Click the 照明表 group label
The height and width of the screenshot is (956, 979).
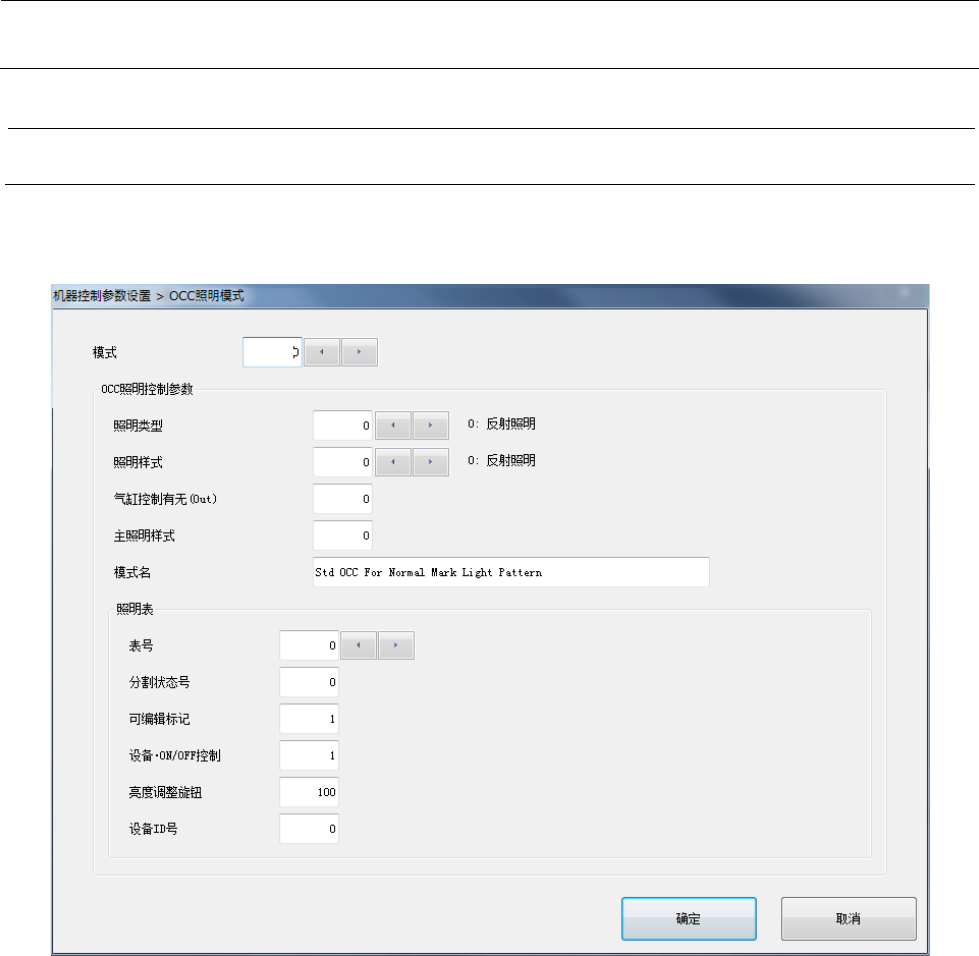coord(135,609)
